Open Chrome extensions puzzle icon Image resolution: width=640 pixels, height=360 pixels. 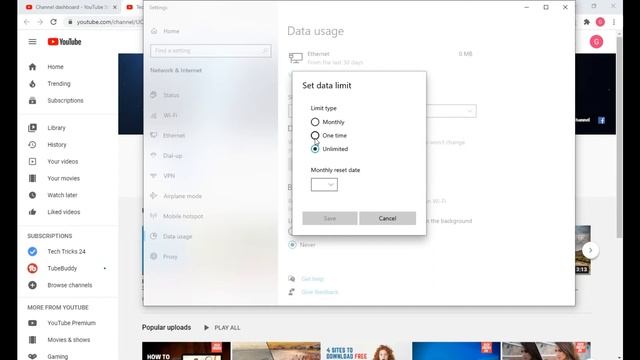coord(587,22)
